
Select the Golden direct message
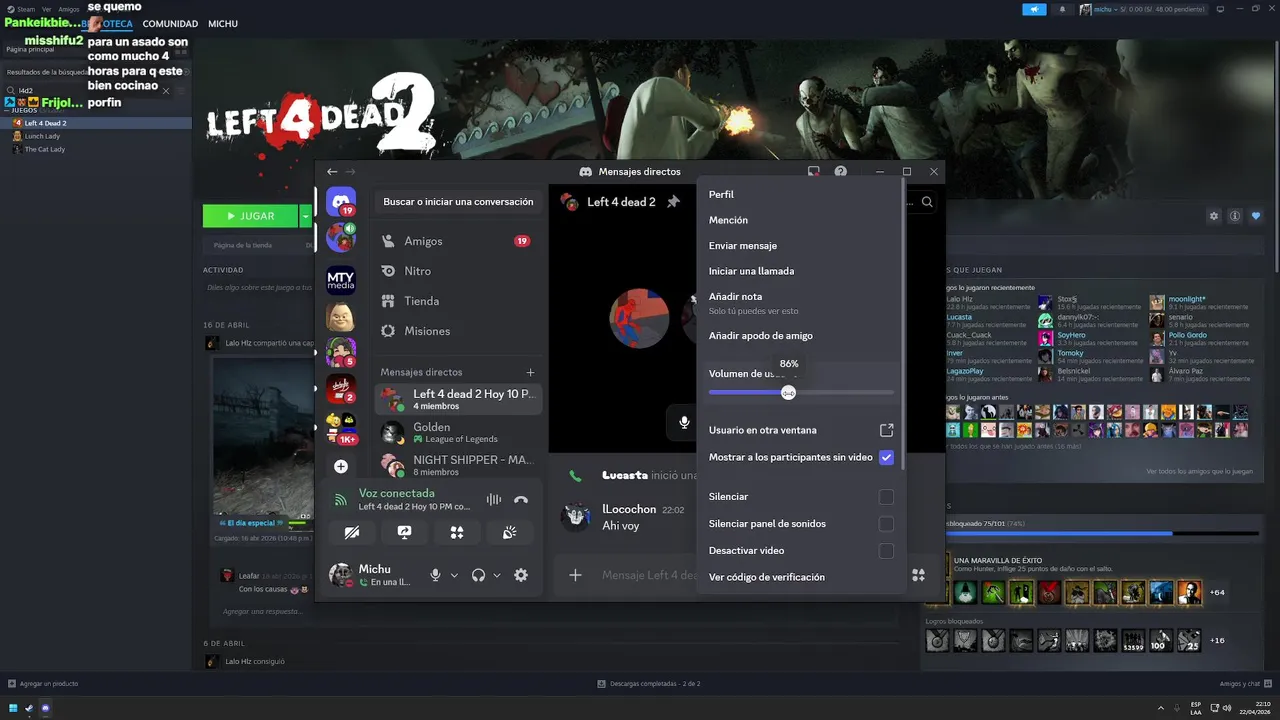pos(458,433)
